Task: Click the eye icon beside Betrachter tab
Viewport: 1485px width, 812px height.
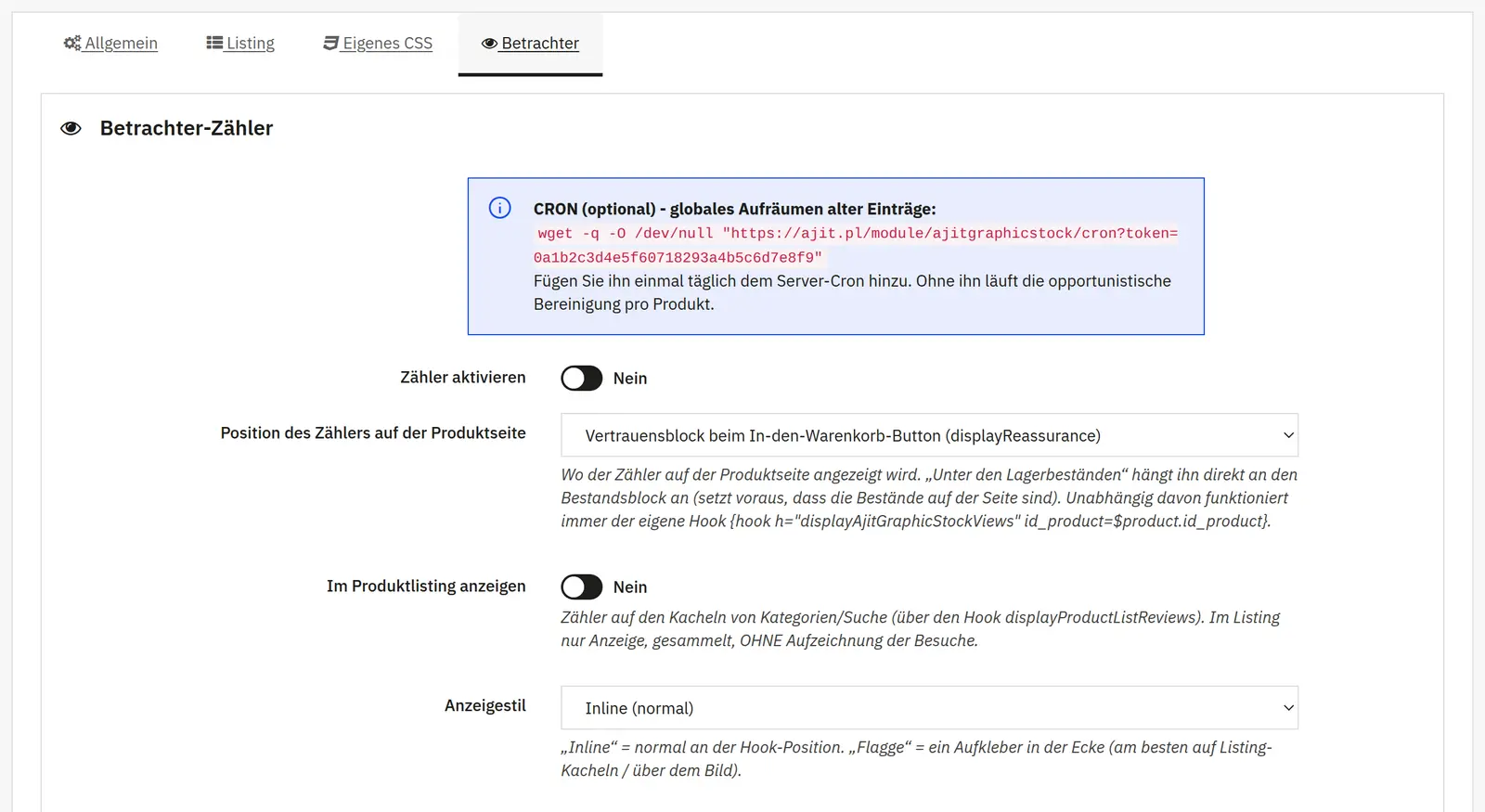Action: 489,43
